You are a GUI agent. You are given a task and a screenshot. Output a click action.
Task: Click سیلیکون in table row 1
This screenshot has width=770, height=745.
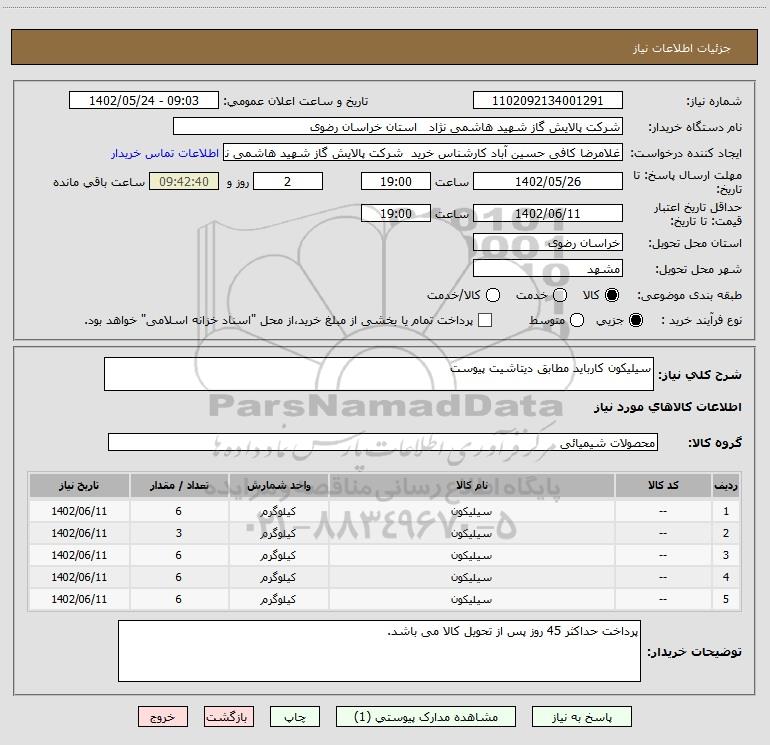[x=471, y=511]
